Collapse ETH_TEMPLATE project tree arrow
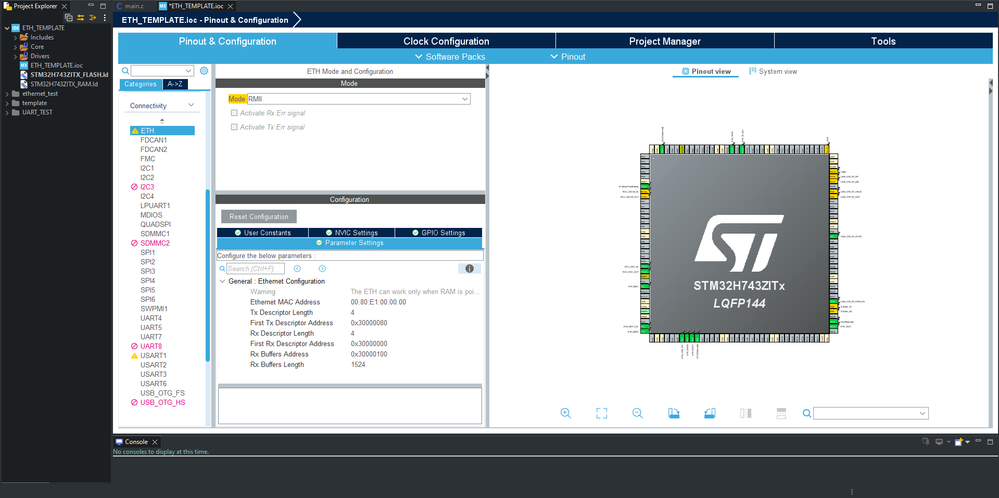The width and height of the screenshot is (999, 498). 6,28
